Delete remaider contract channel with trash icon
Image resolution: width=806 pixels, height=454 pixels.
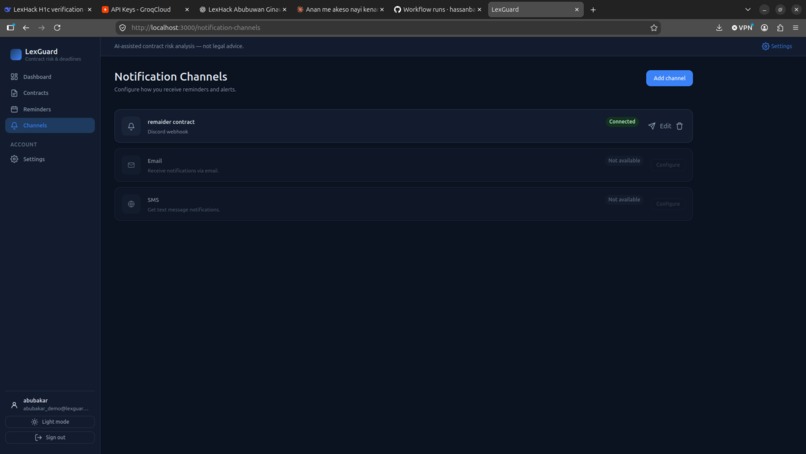pos(679,126)
